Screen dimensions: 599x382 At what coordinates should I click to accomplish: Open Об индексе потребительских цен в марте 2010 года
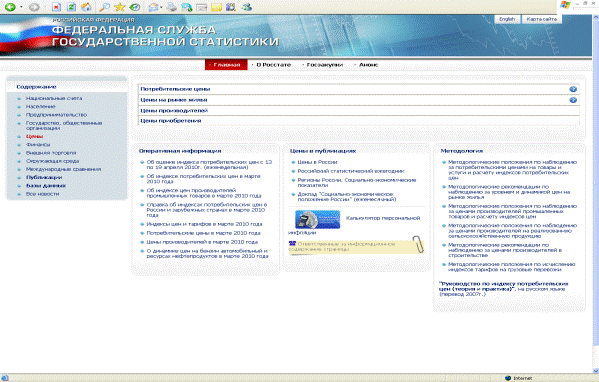204,179
